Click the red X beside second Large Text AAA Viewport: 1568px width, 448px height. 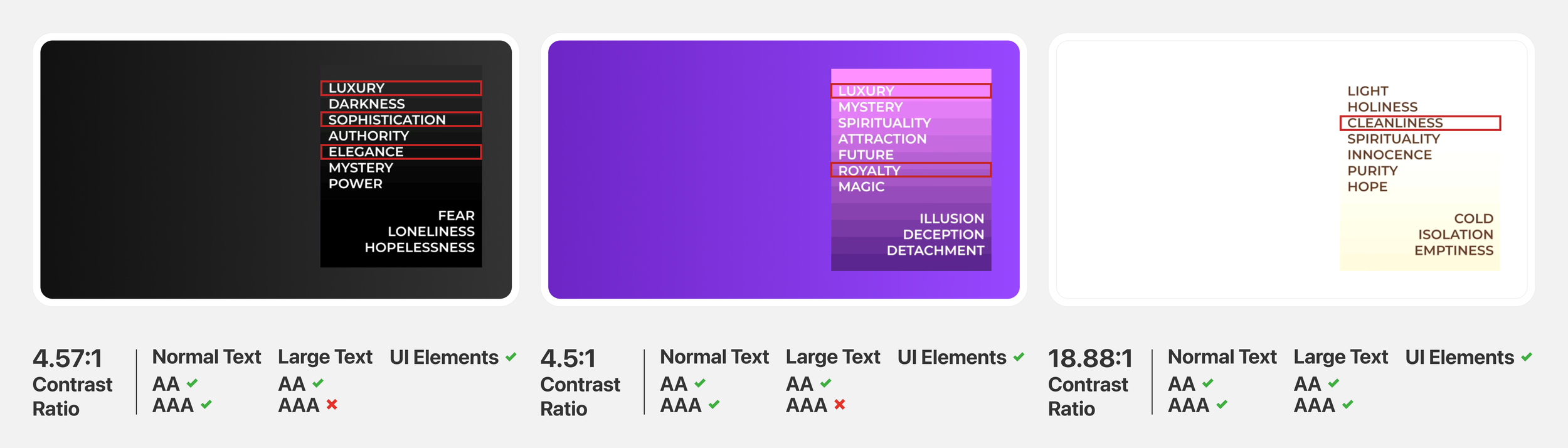point(840,405)
